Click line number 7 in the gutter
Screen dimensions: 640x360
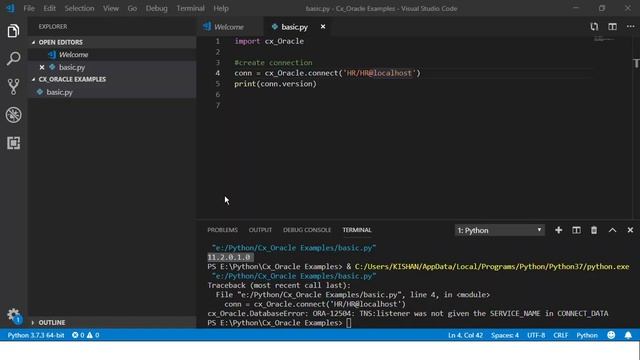click(218, 105)
